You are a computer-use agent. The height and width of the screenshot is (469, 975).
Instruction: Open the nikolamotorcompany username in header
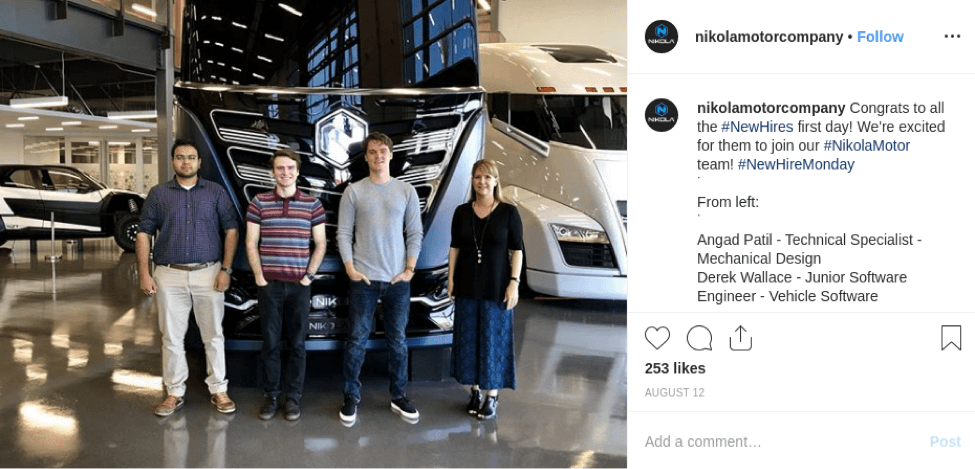pyautogui.click(x=769, y=37)
